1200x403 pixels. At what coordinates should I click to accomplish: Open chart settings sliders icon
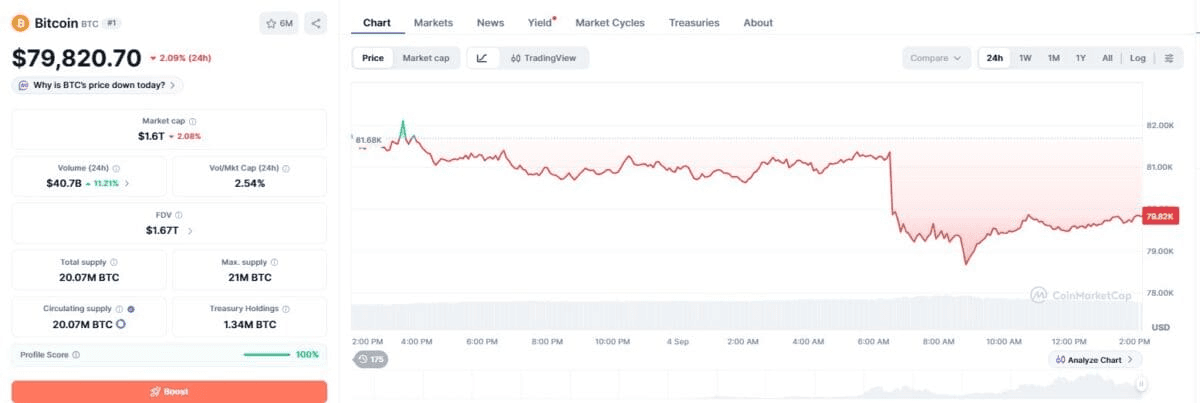[x=1169, y=58]
